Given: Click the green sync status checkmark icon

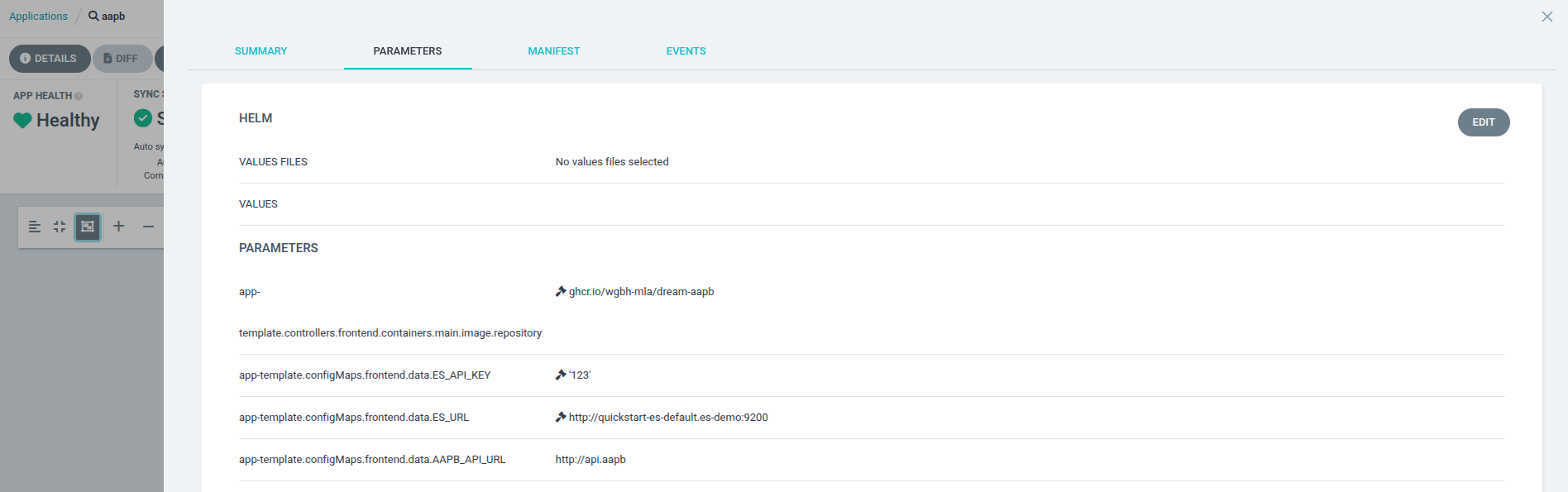Looking at the screenshot, I should pyautogui.click(x=143, y=118).
